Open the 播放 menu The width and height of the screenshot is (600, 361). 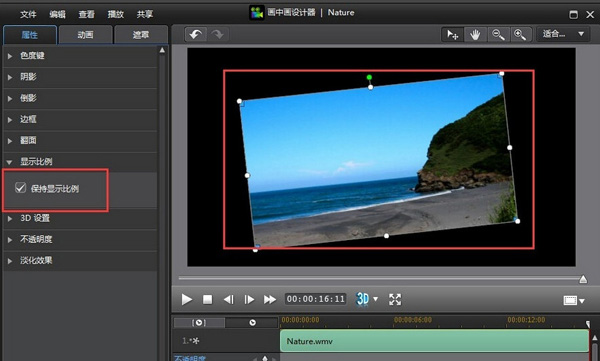tap(116, 15)
